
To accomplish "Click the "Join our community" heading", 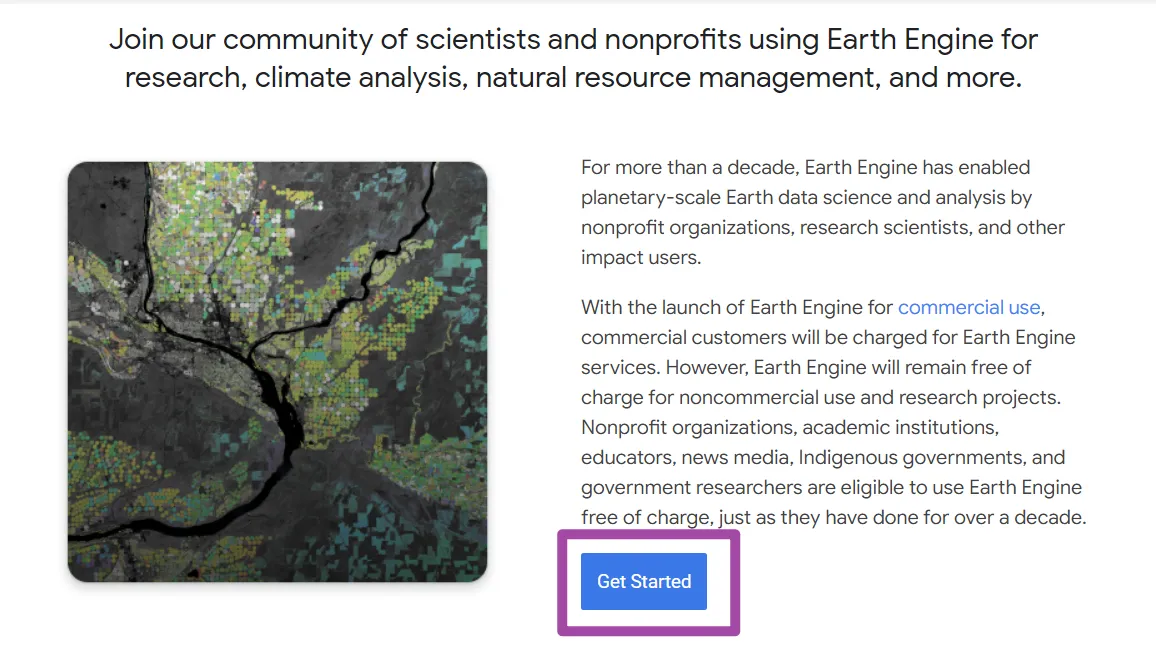I will click(573, 40).
